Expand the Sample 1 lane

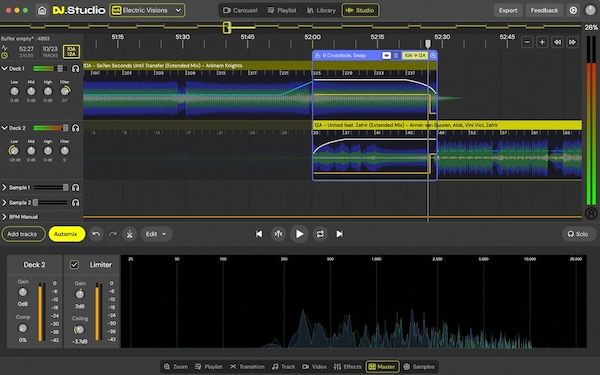pos(4,188)
